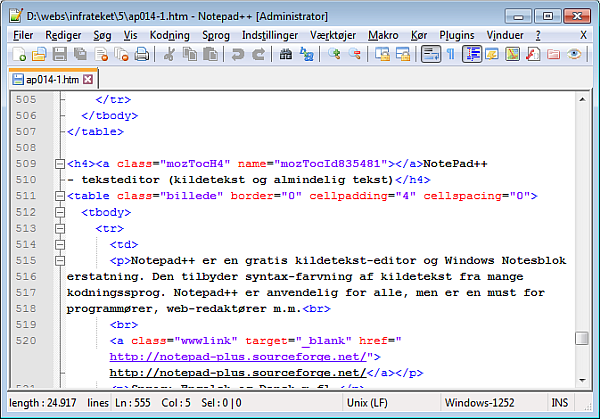Collapse the p fold at line 515

(x=60, y=261)
